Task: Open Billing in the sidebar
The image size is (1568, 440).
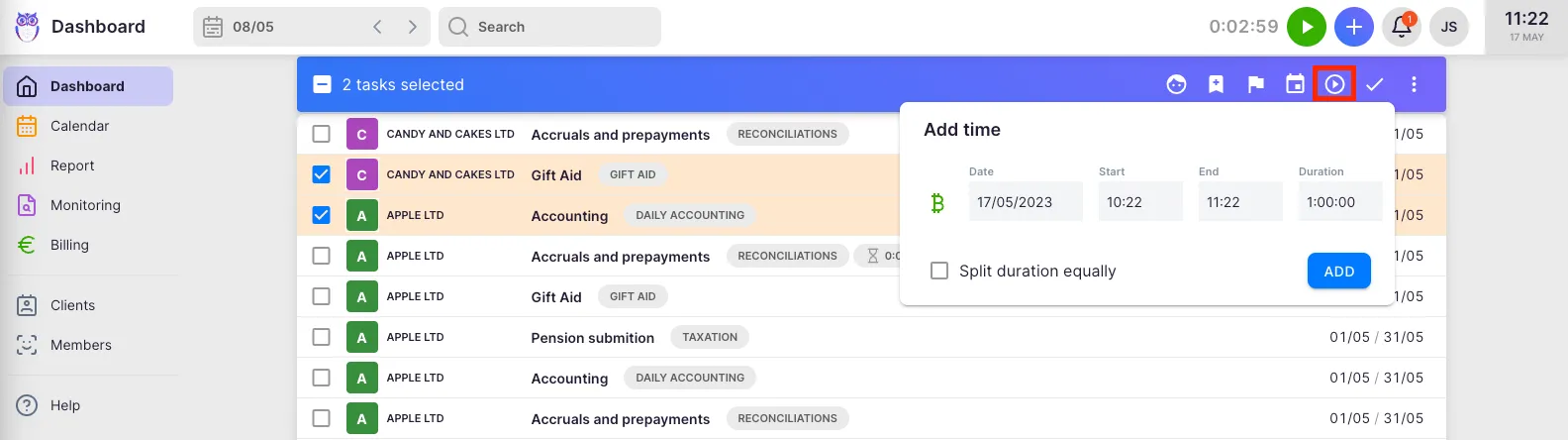Action: click(69, 245)
